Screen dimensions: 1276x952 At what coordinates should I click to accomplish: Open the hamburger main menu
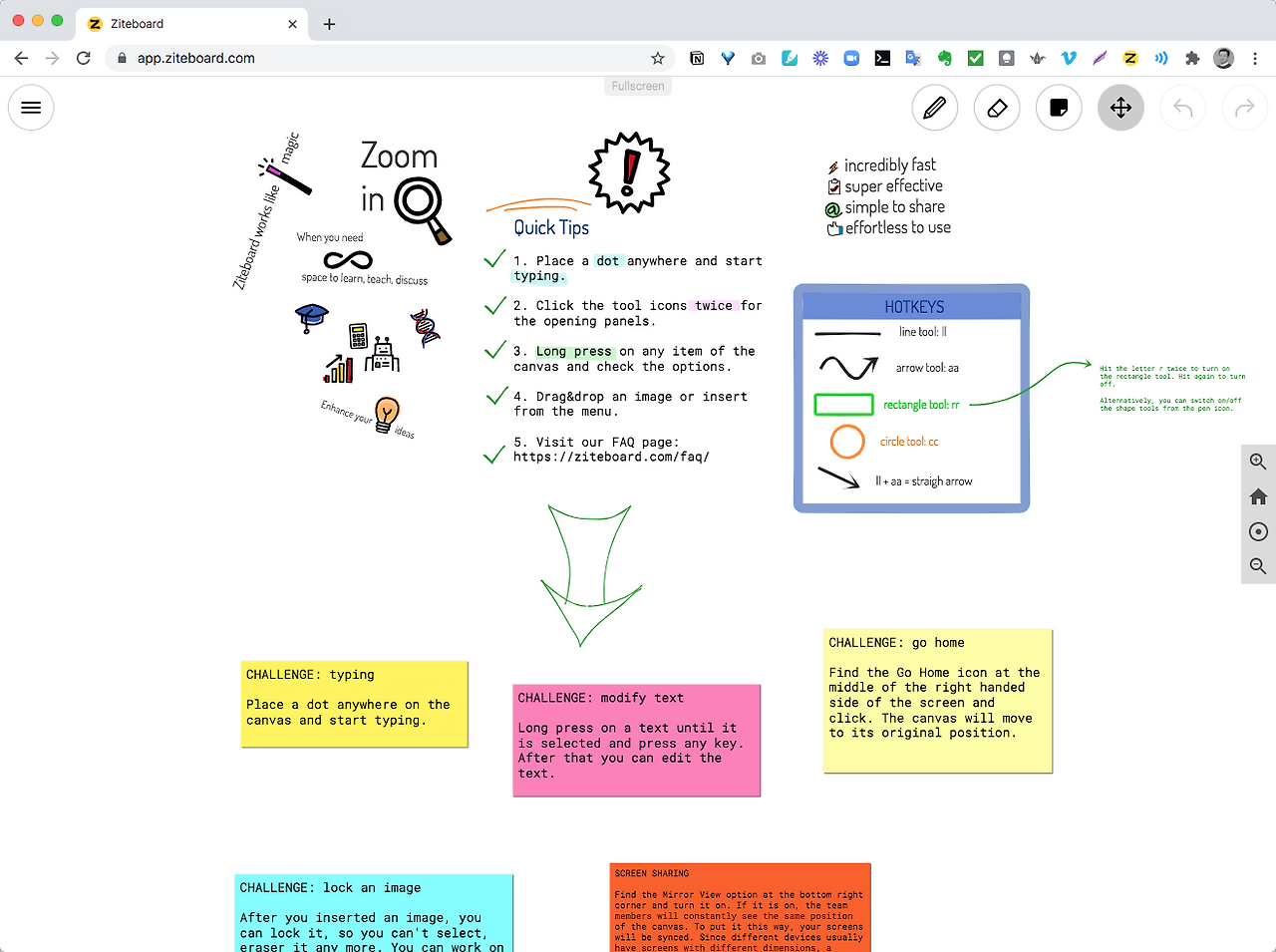31,108
